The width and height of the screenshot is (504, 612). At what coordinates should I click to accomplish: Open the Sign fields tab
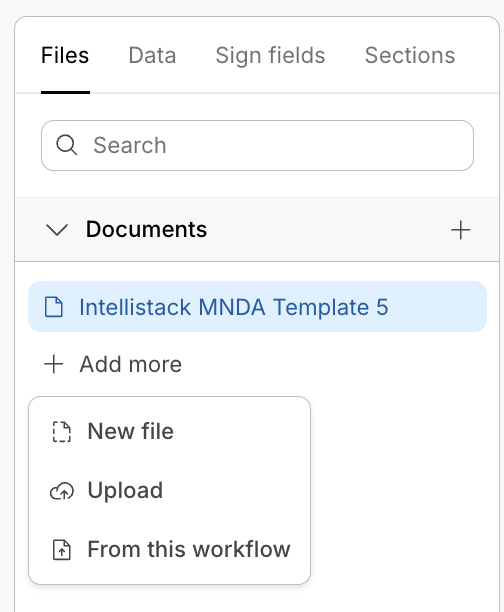(x=270, y=55)
